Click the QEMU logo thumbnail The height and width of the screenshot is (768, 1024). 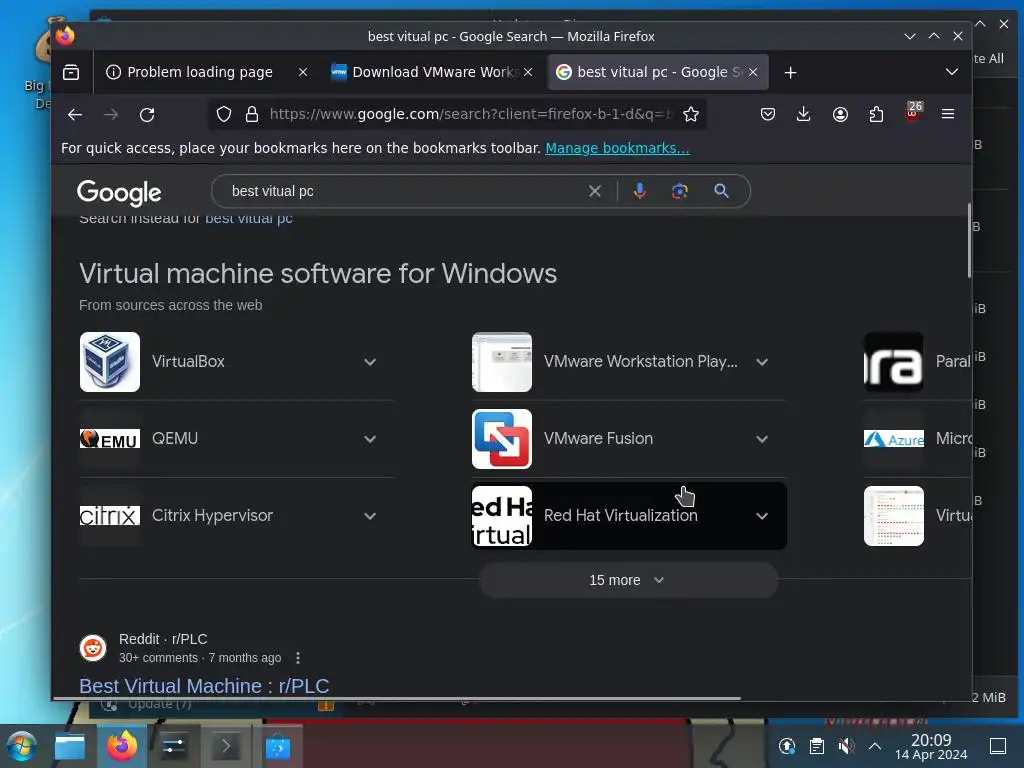pyautogui.click(x=110, y=439)
